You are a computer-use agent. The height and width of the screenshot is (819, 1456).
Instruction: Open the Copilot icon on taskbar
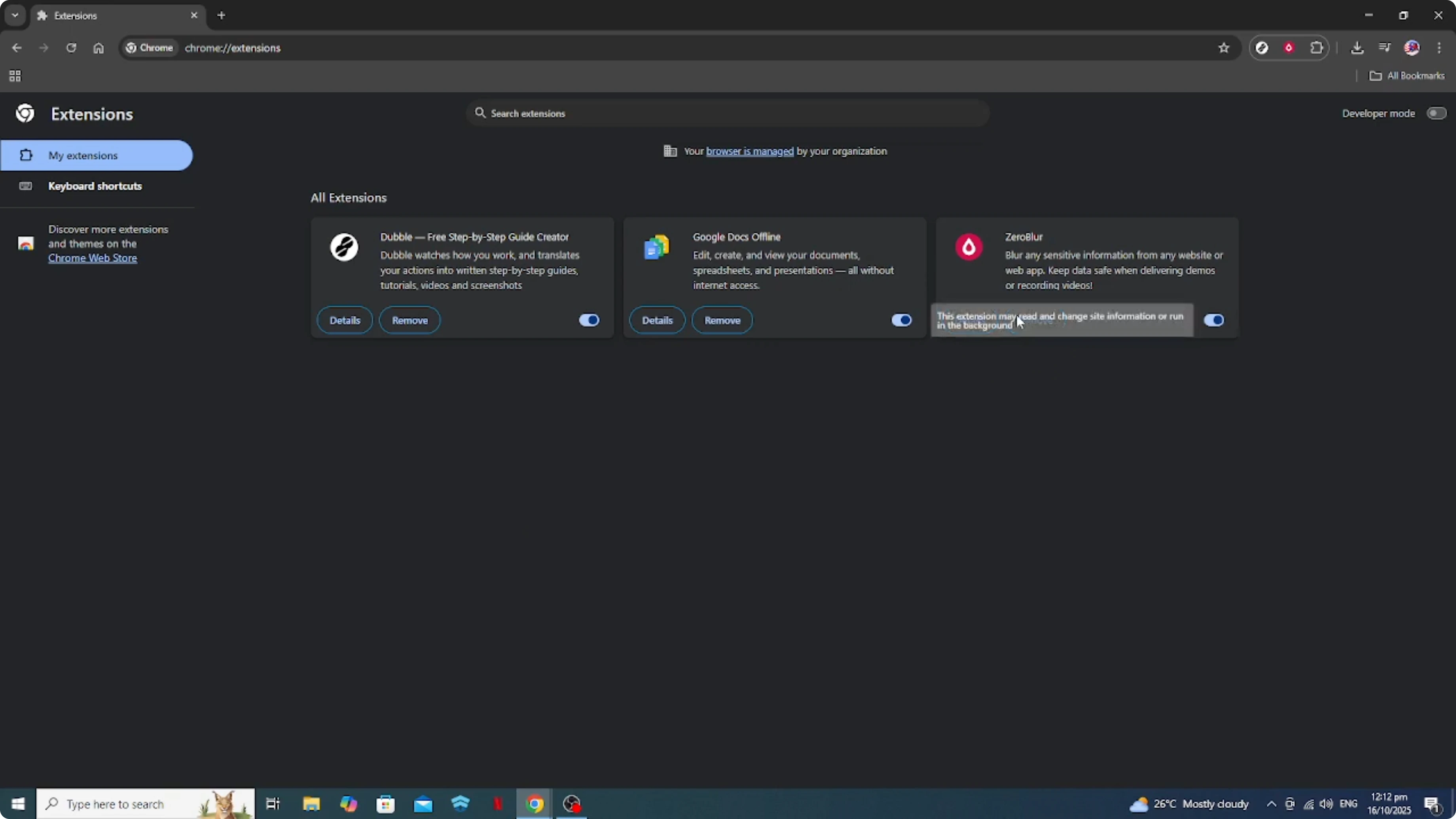(348, 804)
